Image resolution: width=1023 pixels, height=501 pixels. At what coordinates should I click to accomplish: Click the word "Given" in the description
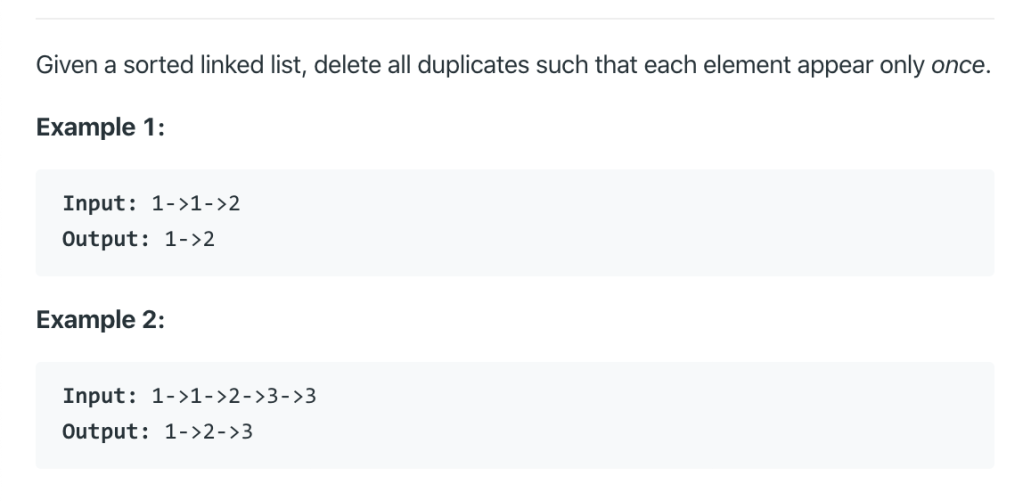point(60,67)
